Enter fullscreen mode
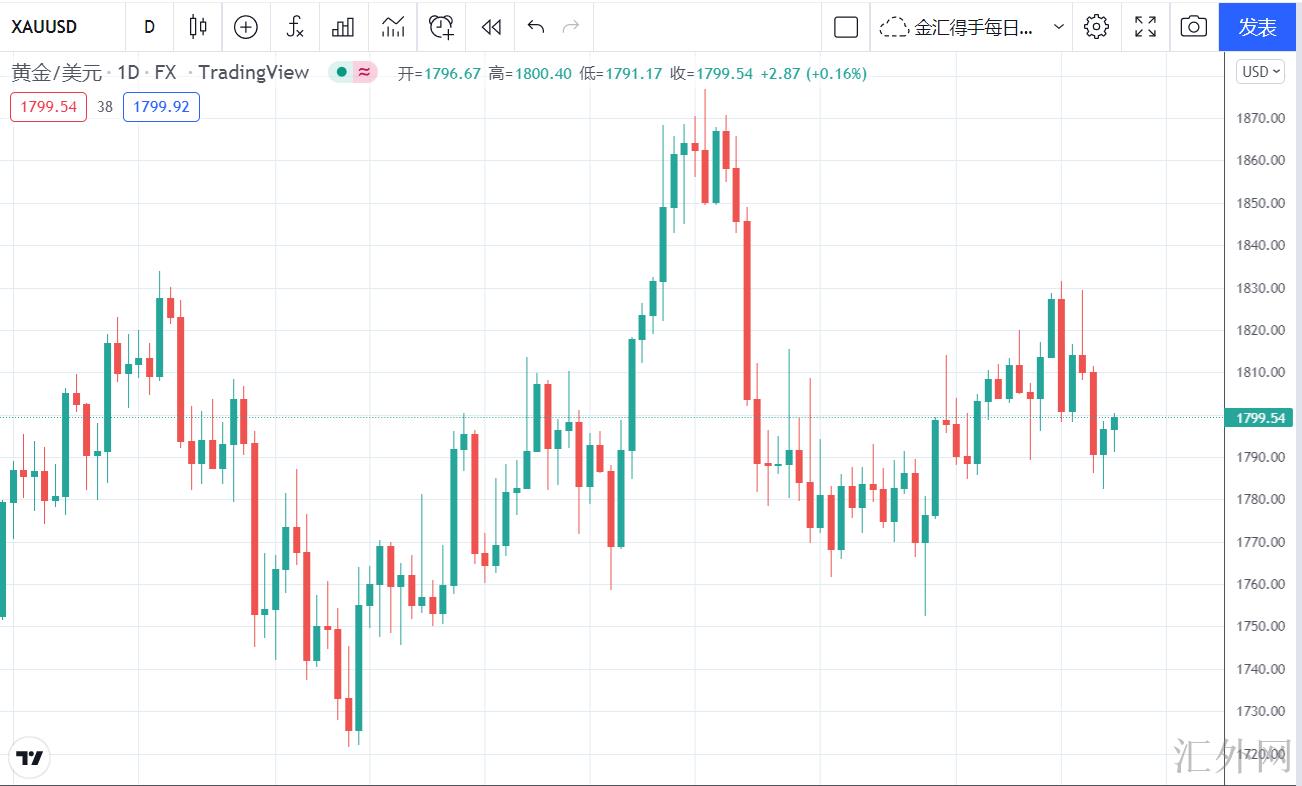The height and width of the screenshot is (786, 1302). [1145, 27]
